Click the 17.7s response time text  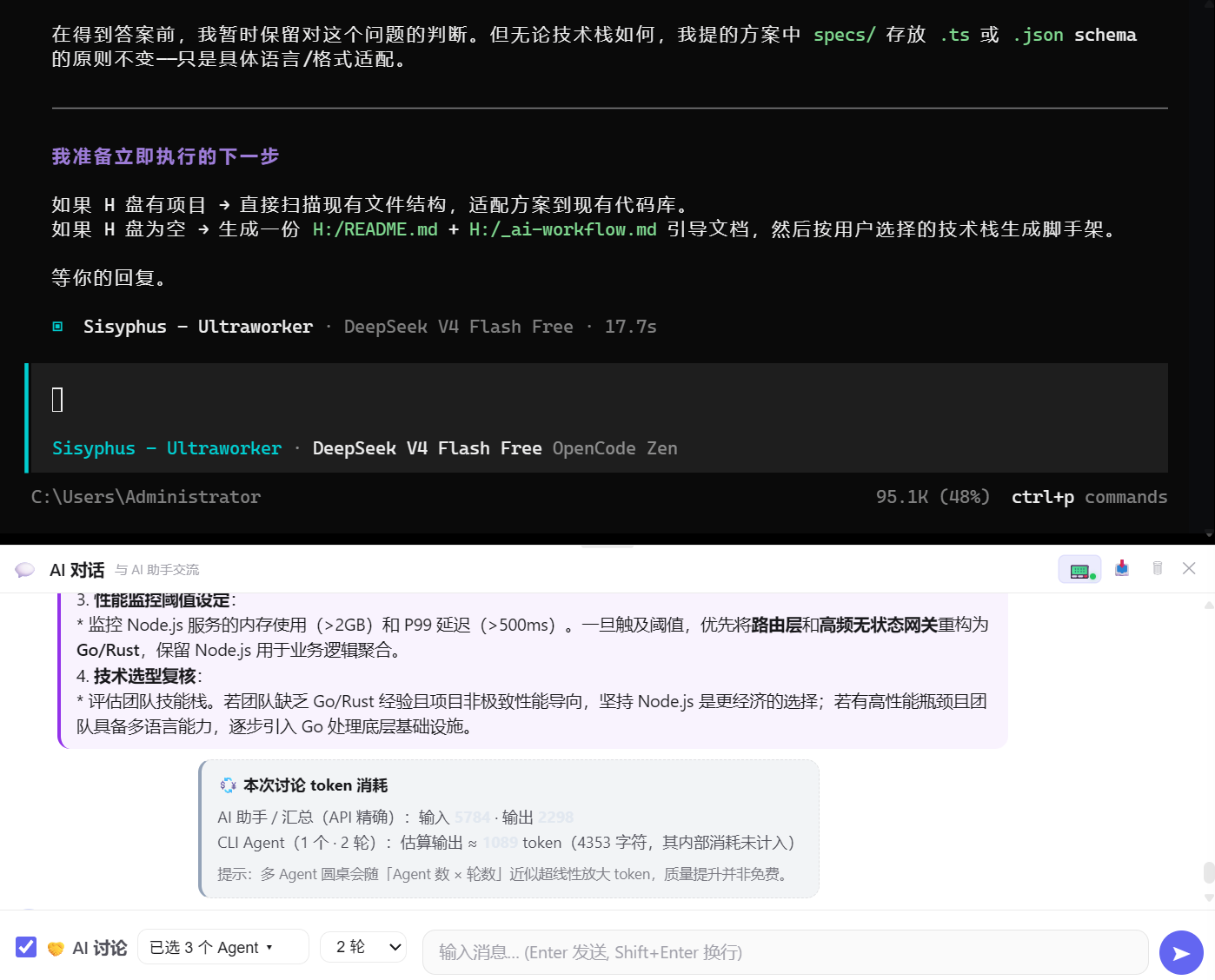(x=630, y=327)
